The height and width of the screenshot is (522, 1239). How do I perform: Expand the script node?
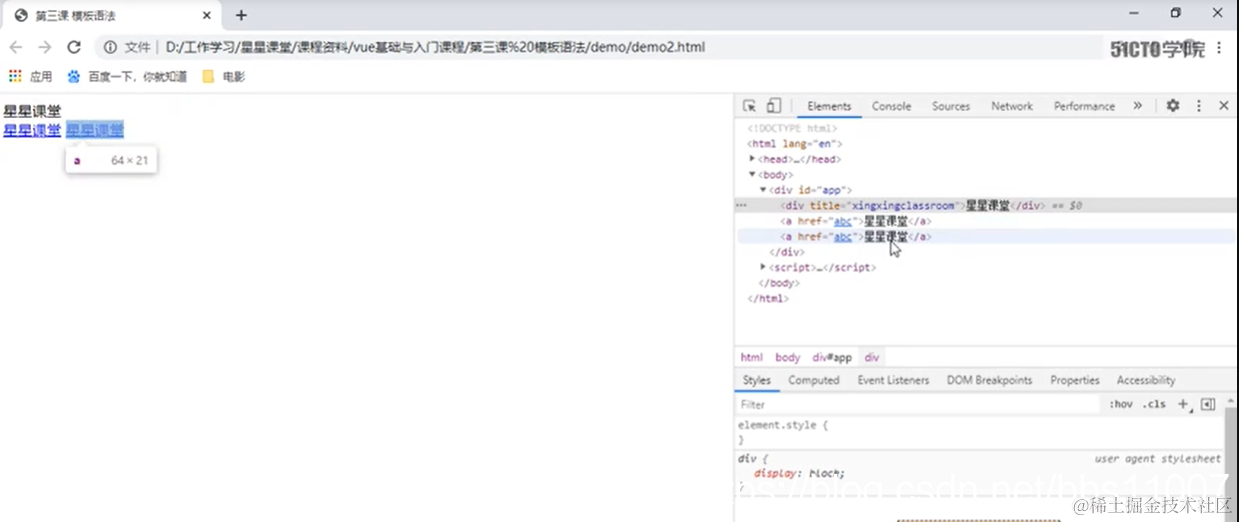point(763,267)
